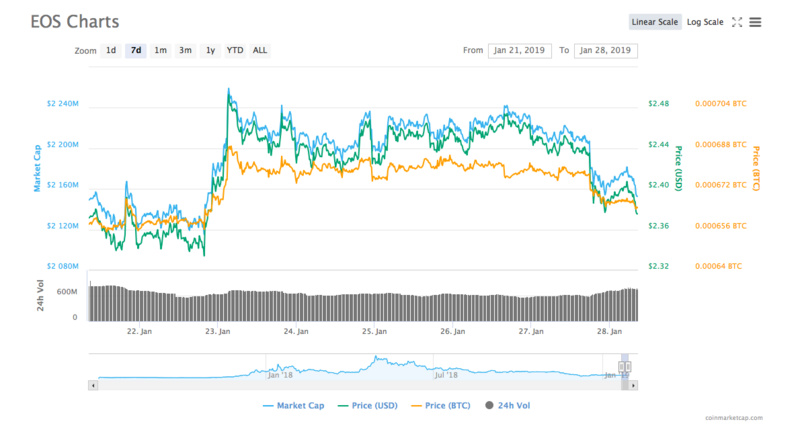Image resolution: width=800 pixels, height=430 pixels.
Task: Click the 25. Jan axis label
Action: coord(374,332)
